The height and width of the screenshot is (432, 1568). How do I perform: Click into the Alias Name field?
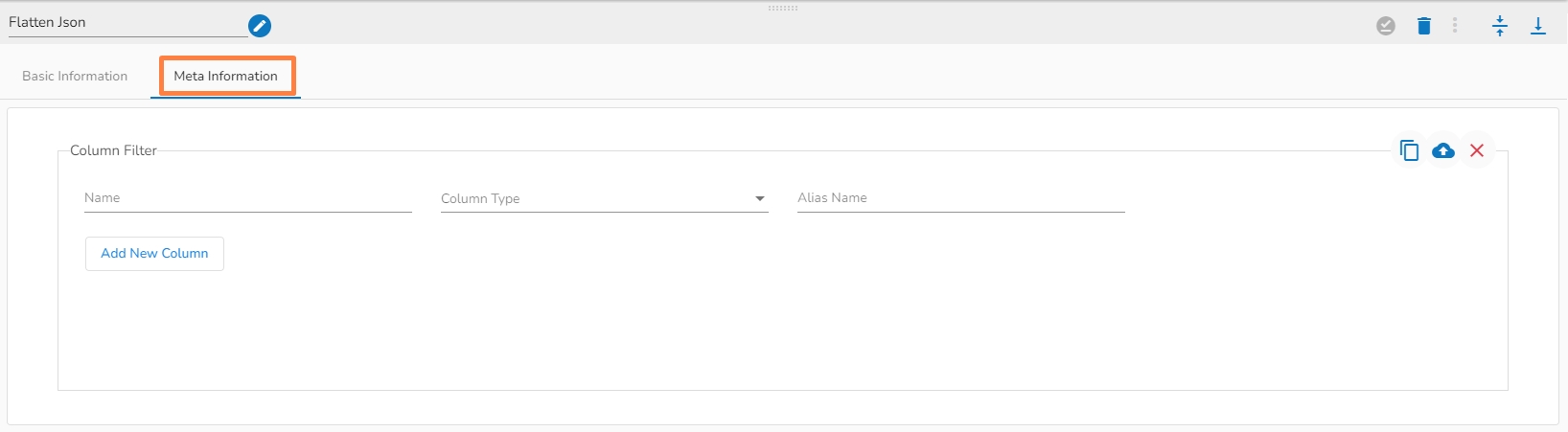960,198
